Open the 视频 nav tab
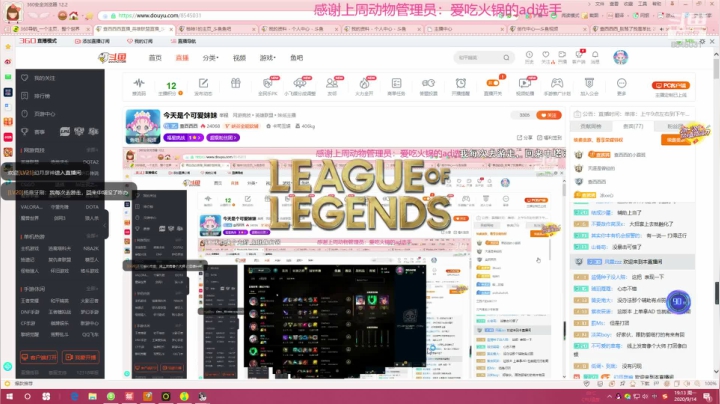Image resolution: width=720 pixels, height=404 pixels. click(239, 58)
